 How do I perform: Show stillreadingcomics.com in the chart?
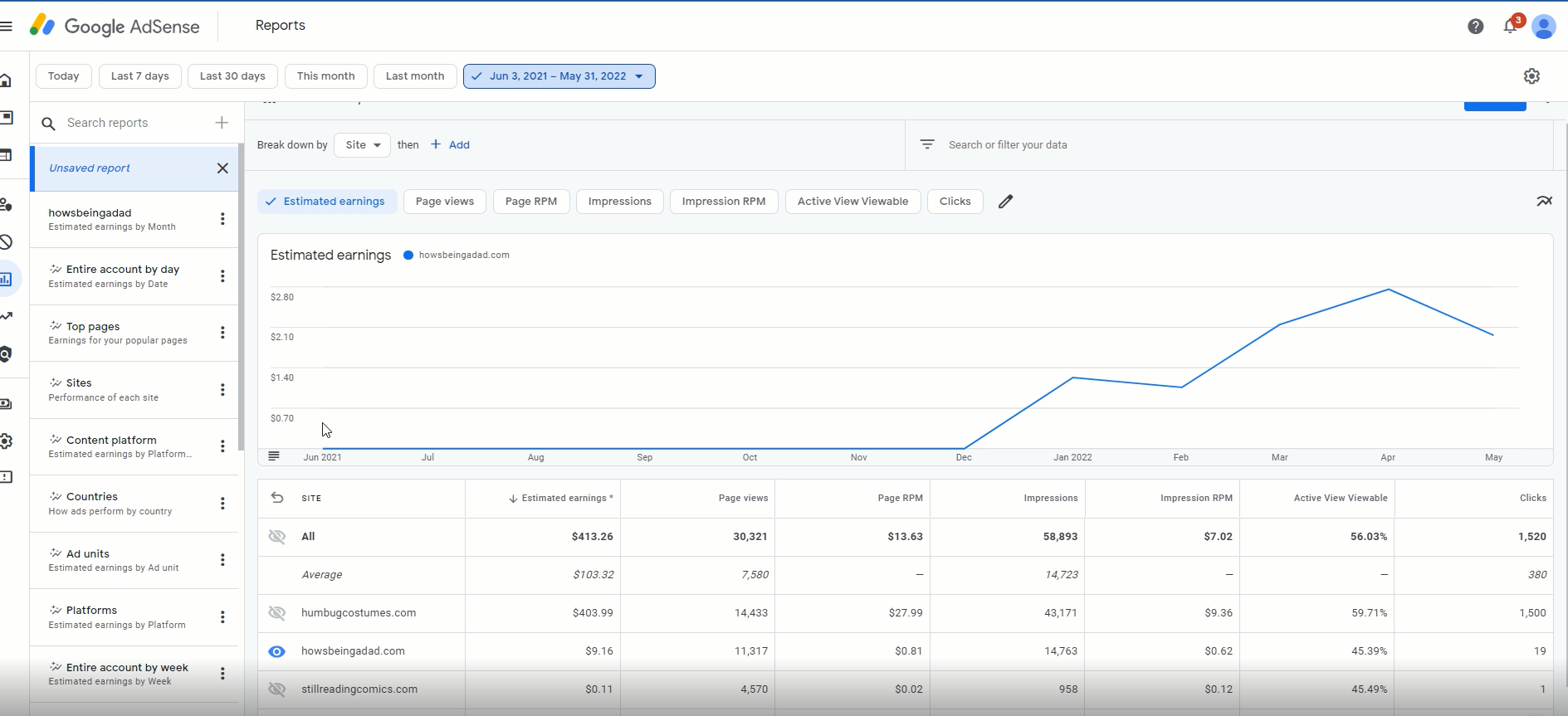(x=277, y=689)
